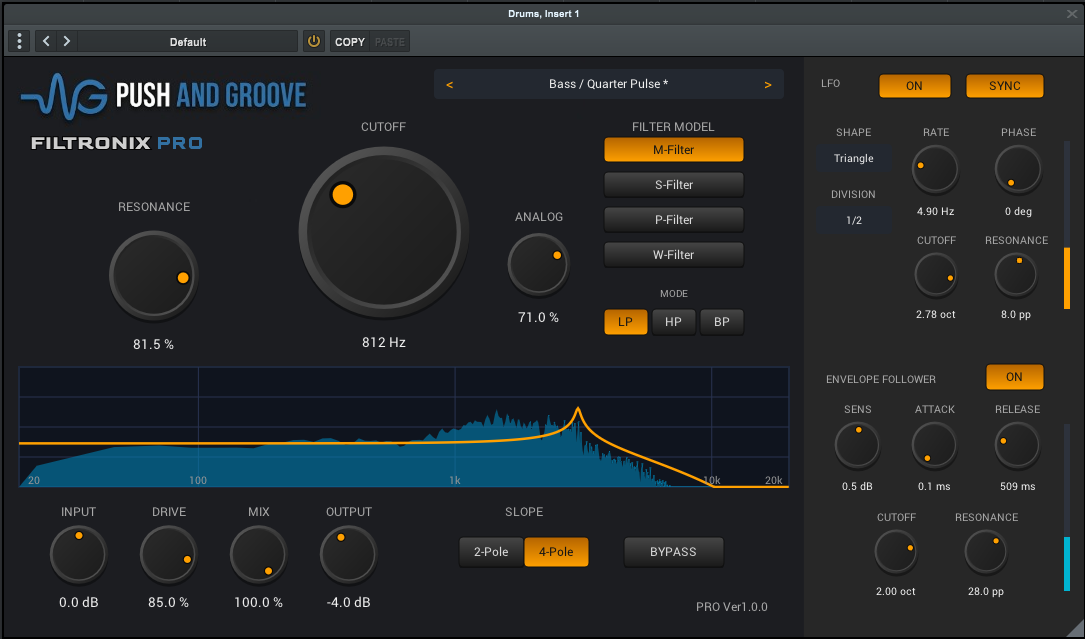Image resolution: width=1085 pixels, height=639 pixels.
Task: Go to next host preset arrow
Action: point(66,42)
